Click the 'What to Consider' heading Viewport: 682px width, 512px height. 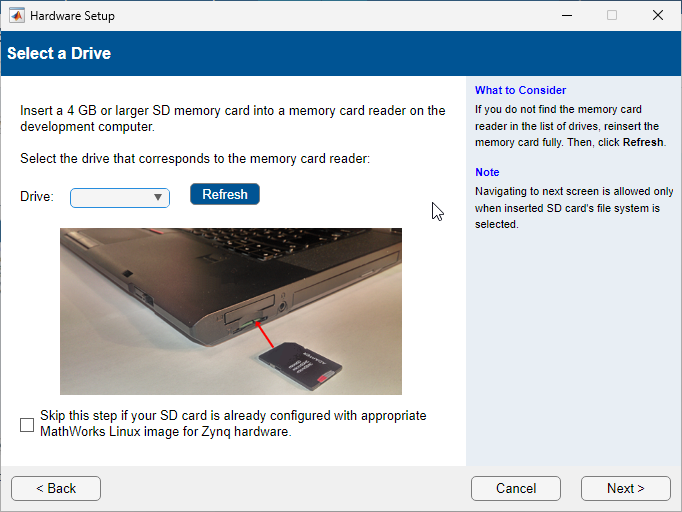coord(520,90)
